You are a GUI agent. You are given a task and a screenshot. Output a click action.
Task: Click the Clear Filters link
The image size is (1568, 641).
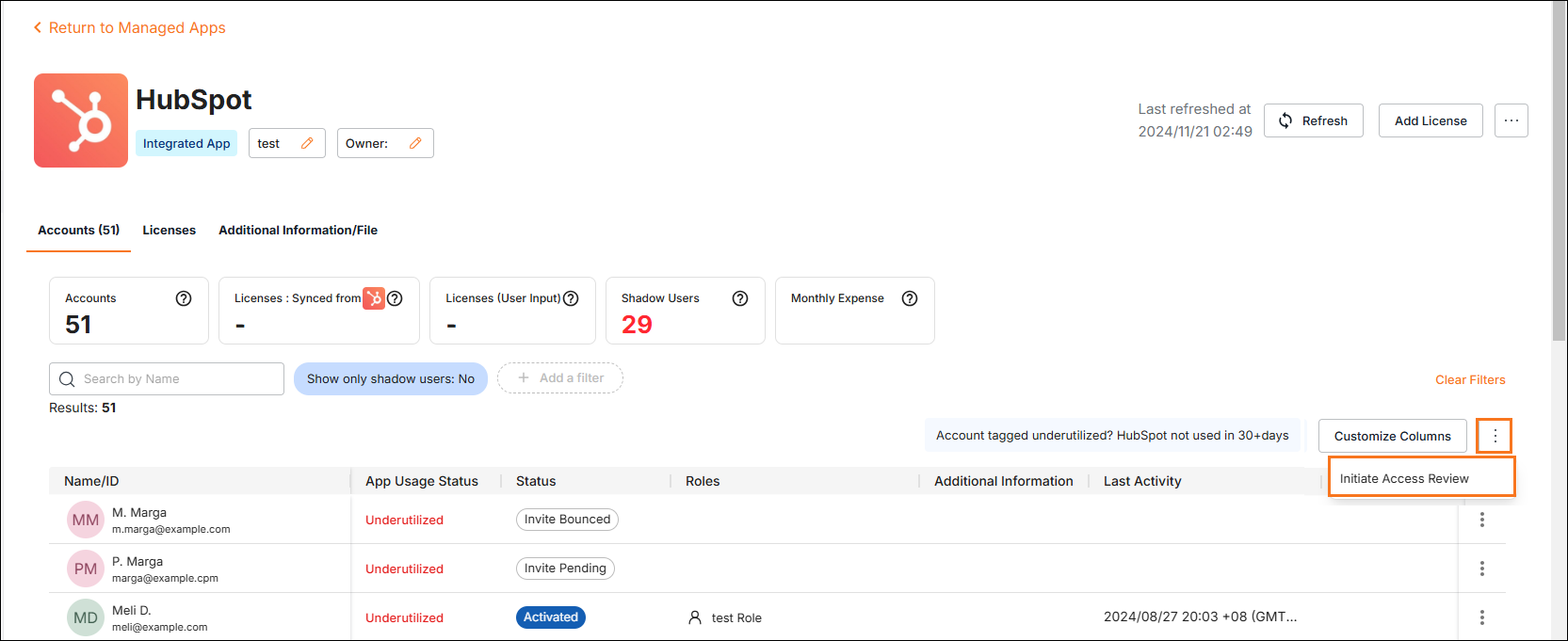(1470, 379)
